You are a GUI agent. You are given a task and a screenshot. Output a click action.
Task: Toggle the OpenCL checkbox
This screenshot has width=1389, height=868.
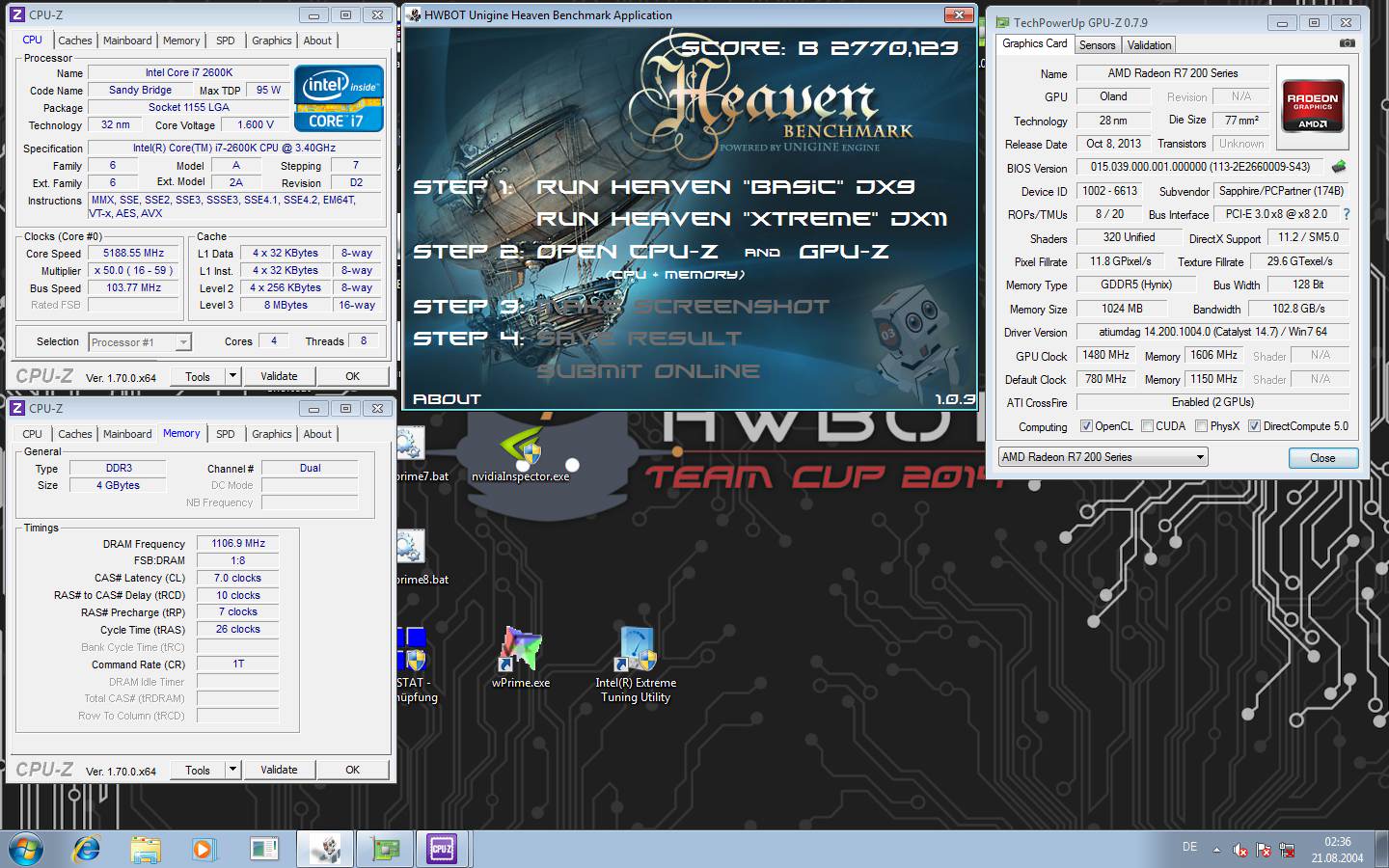click(1086, 425)
